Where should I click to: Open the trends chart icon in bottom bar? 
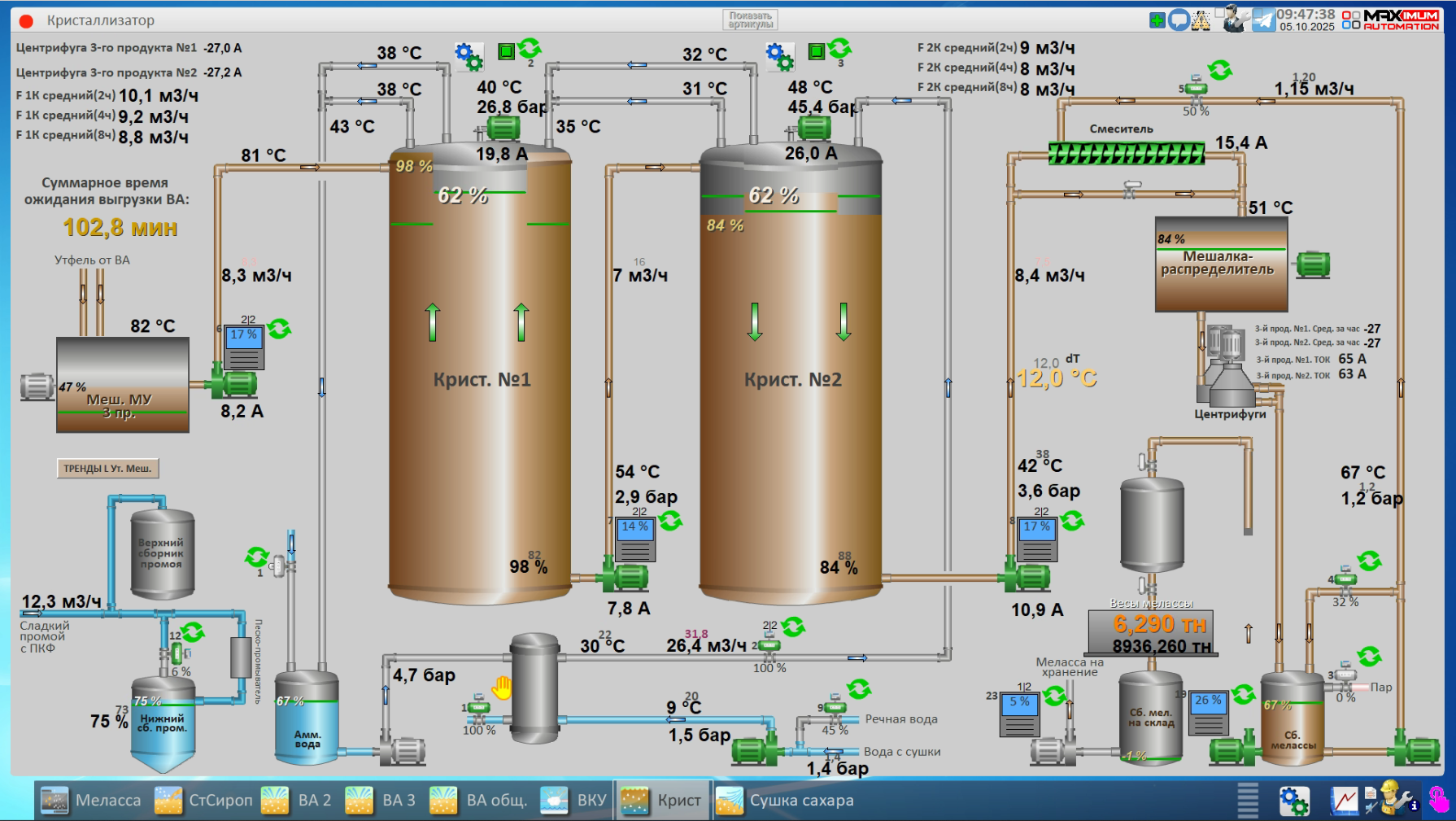point(1344,801)
